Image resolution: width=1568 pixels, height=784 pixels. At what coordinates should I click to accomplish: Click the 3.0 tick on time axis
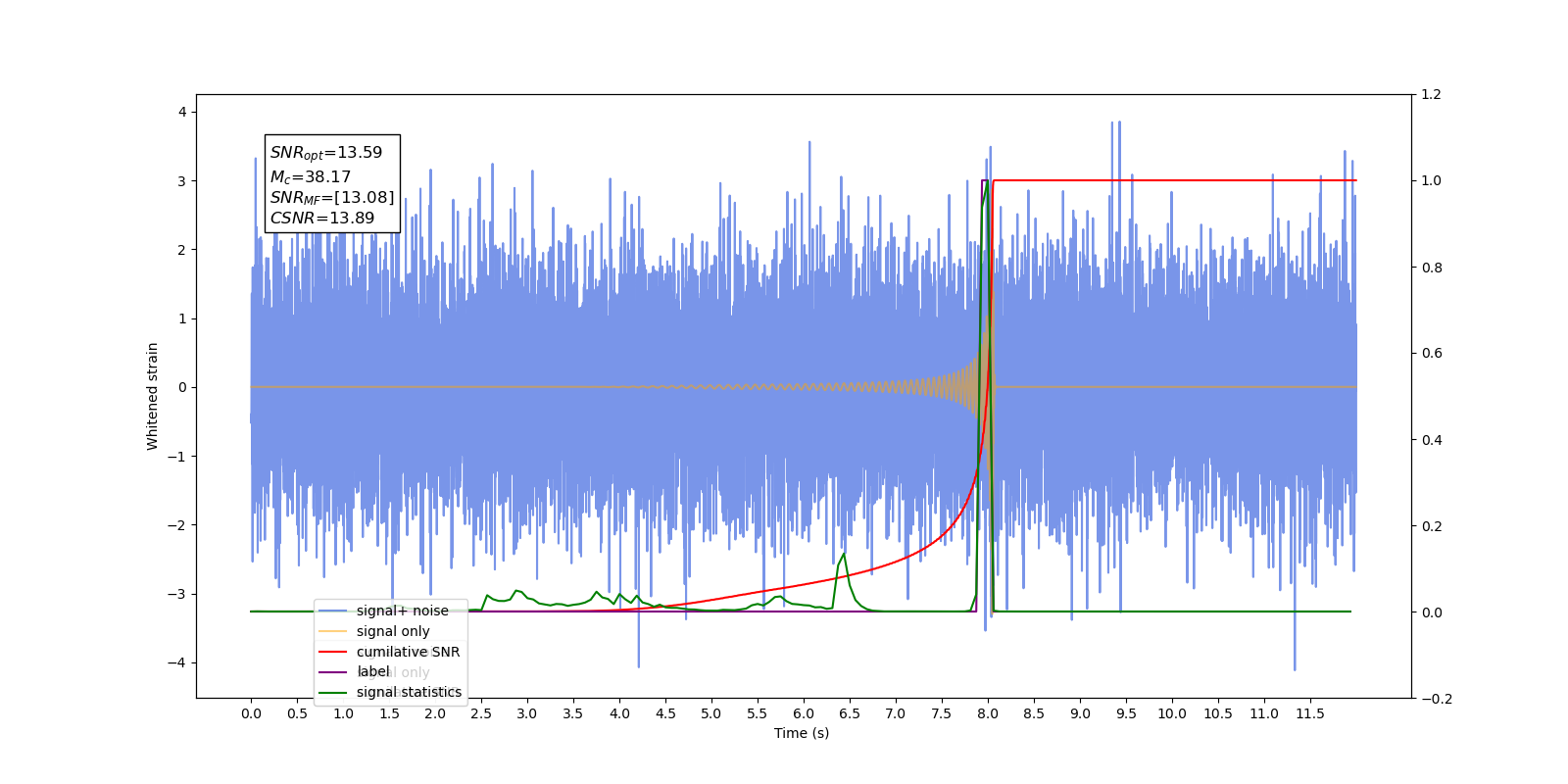(x=527, y=713)
